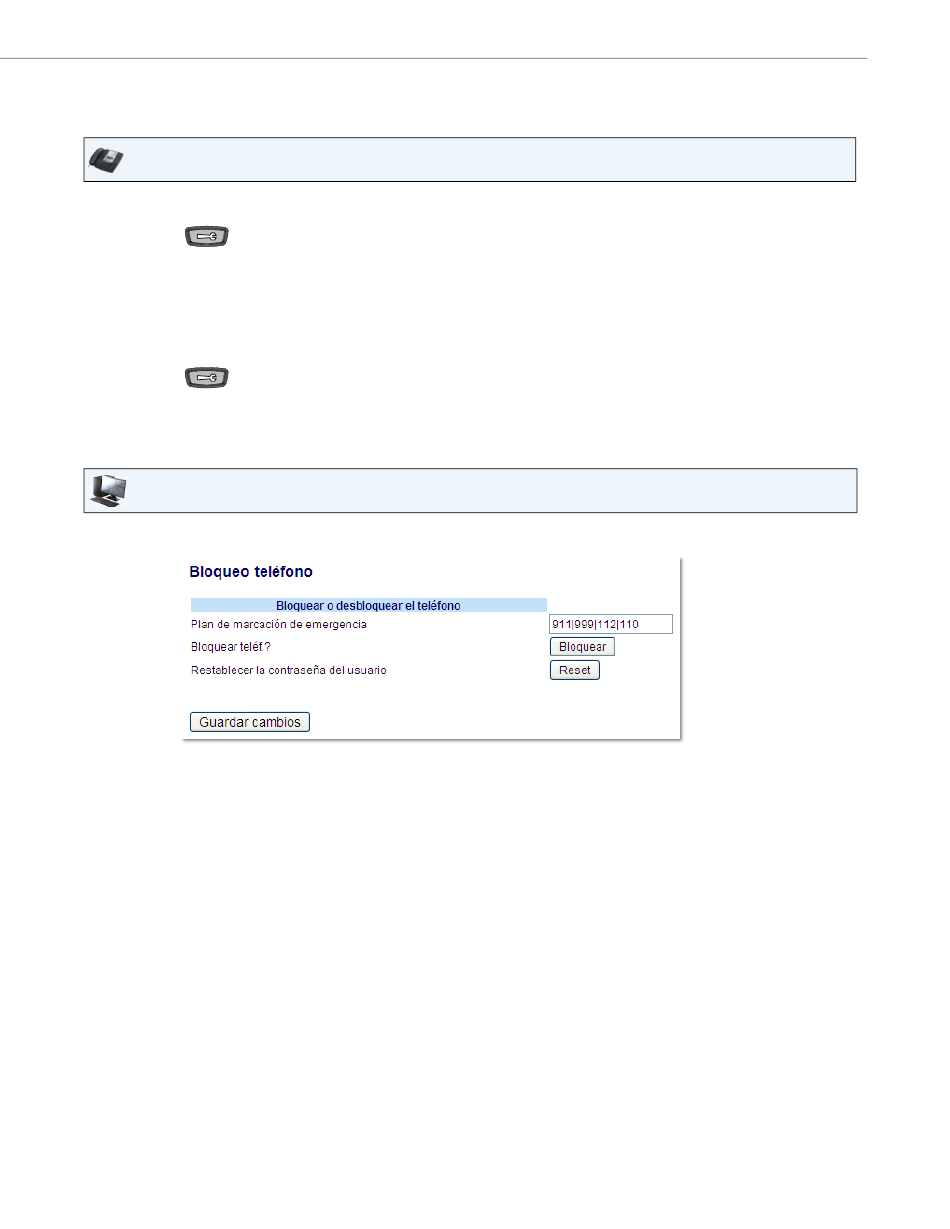Image resolution: width=950 pixels, height=1229 pixels.
Task: Click the computer monitor icon in the lower banner
Action: pos(108,491)
